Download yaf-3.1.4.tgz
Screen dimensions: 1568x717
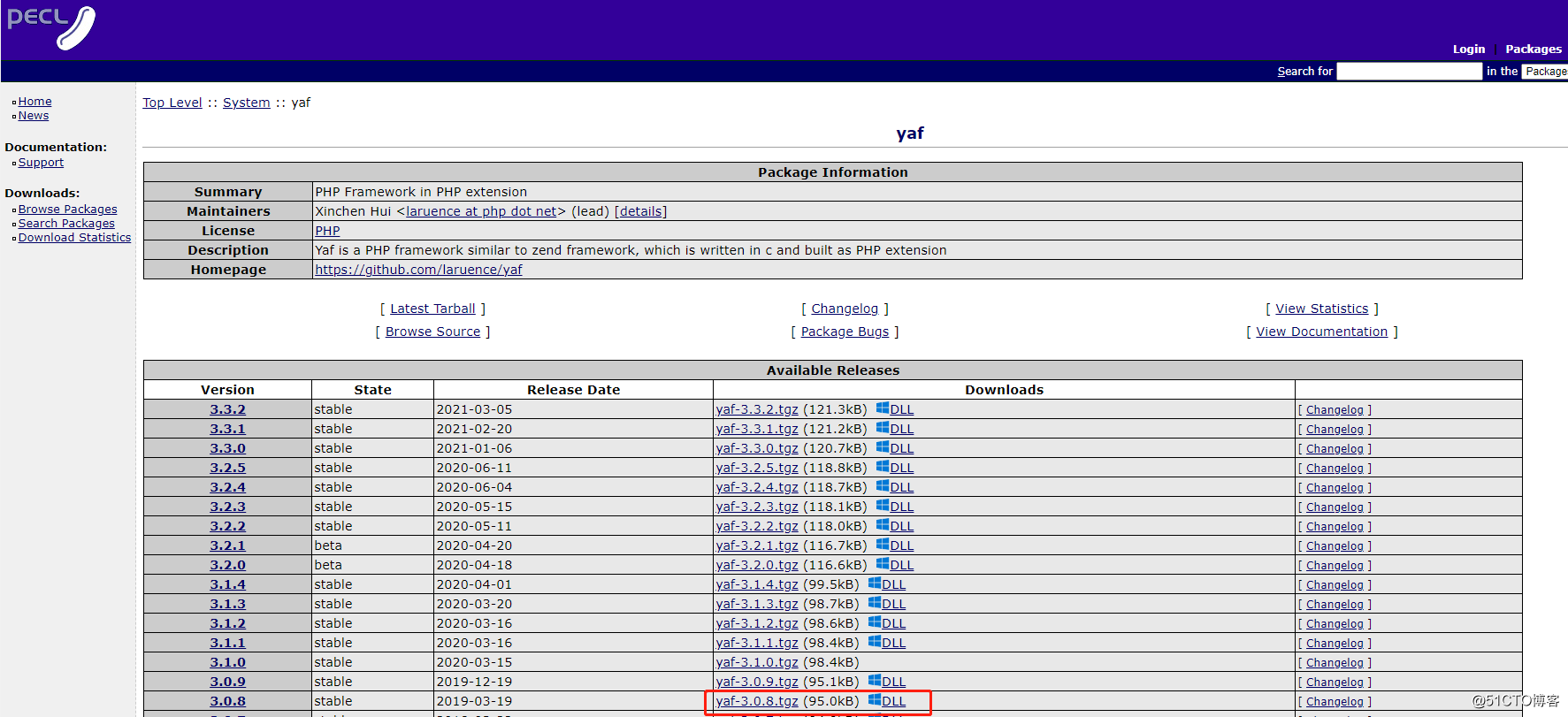757,584
